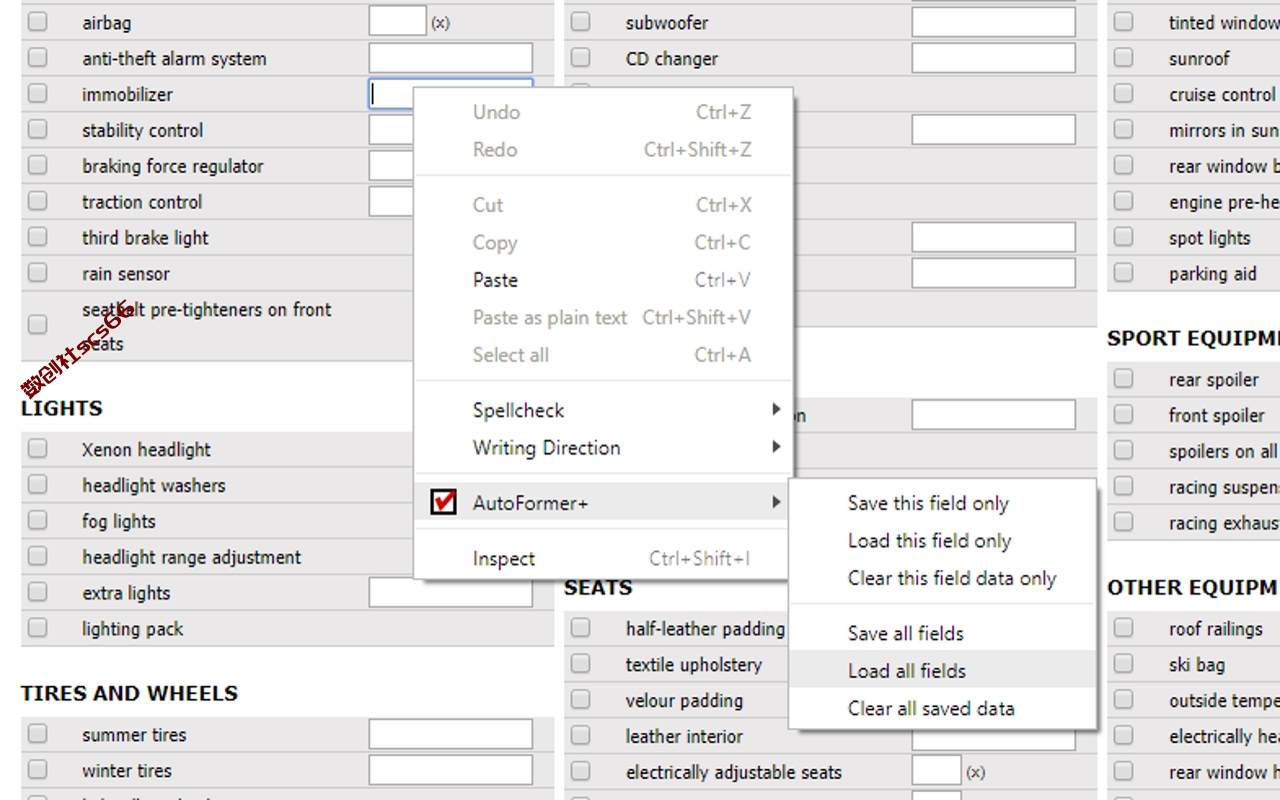Image resolution: width=1280 pixels, height=800 pixels.
Task: Click the Select all menu entry
Action: (x=604, y=355)
